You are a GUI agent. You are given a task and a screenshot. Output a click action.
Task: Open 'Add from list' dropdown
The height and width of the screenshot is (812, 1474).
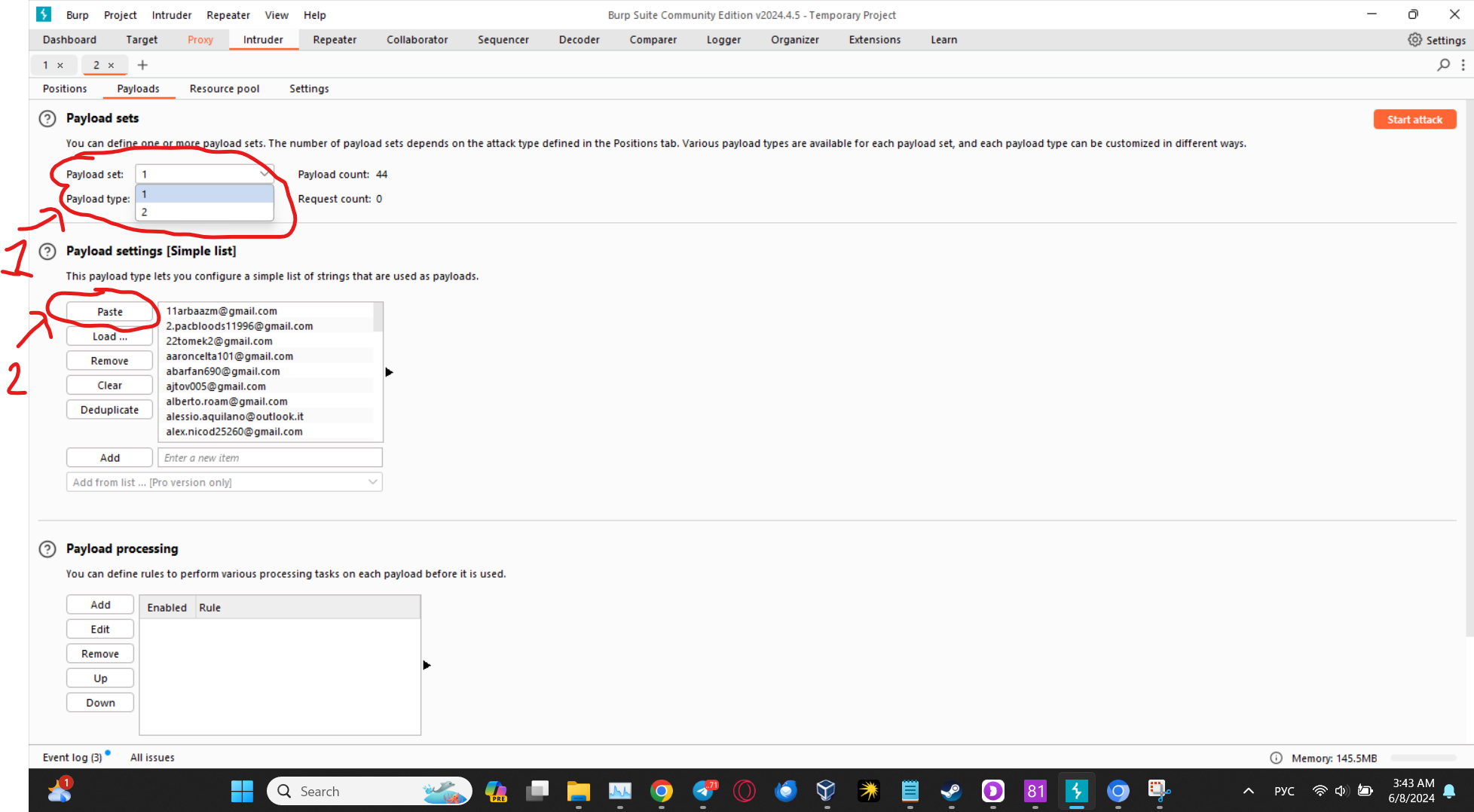click(225, 482)
